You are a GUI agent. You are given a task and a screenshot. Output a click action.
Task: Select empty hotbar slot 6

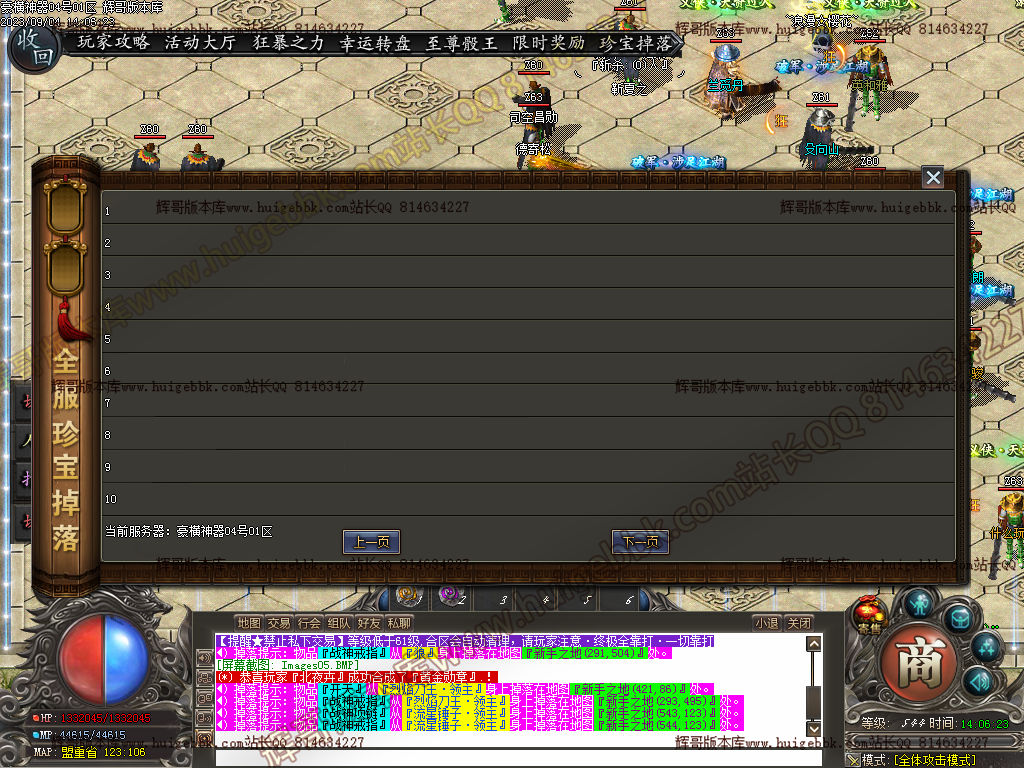click(620, 598)
